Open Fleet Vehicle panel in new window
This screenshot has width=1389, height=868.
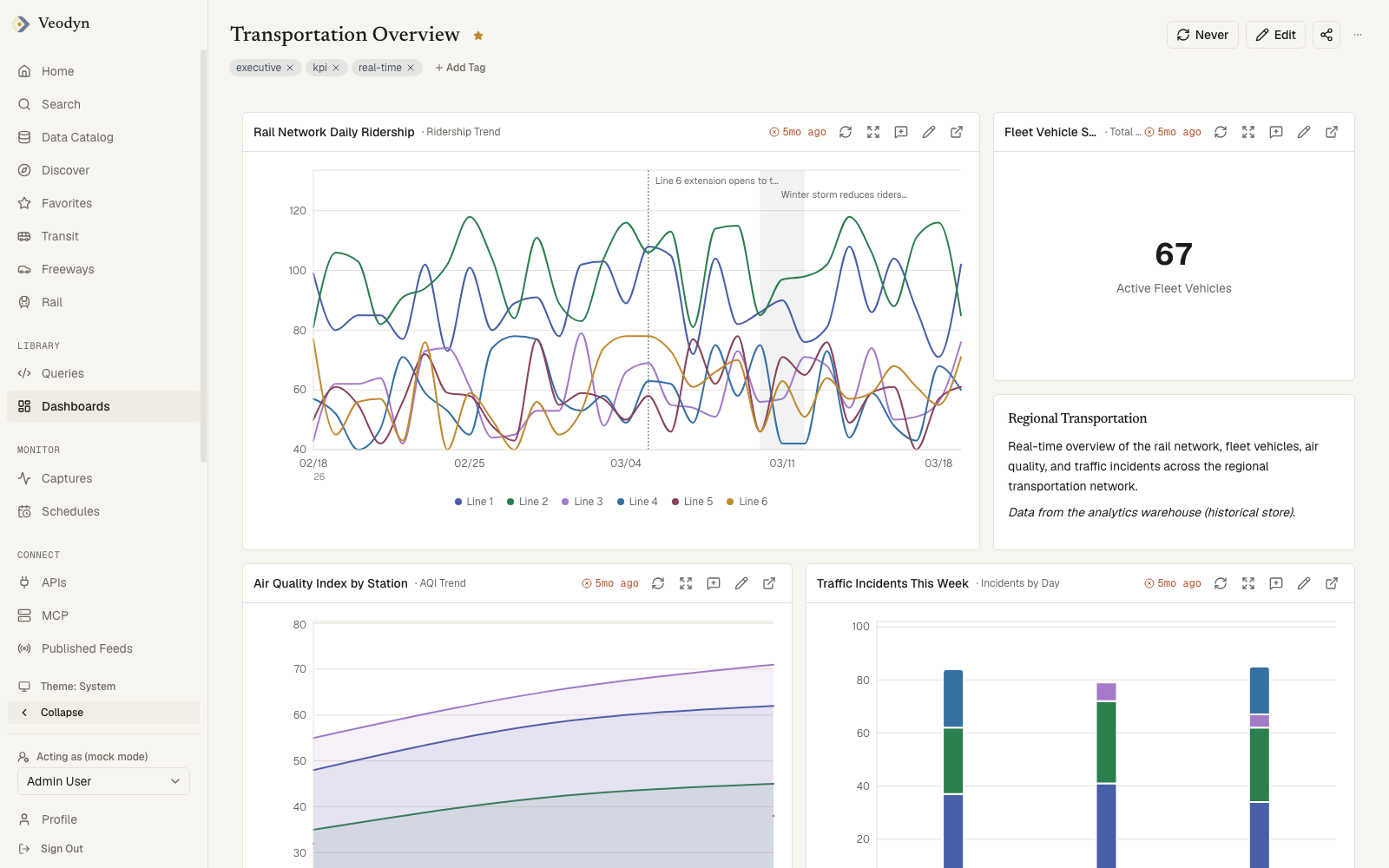pos(1332,132)
